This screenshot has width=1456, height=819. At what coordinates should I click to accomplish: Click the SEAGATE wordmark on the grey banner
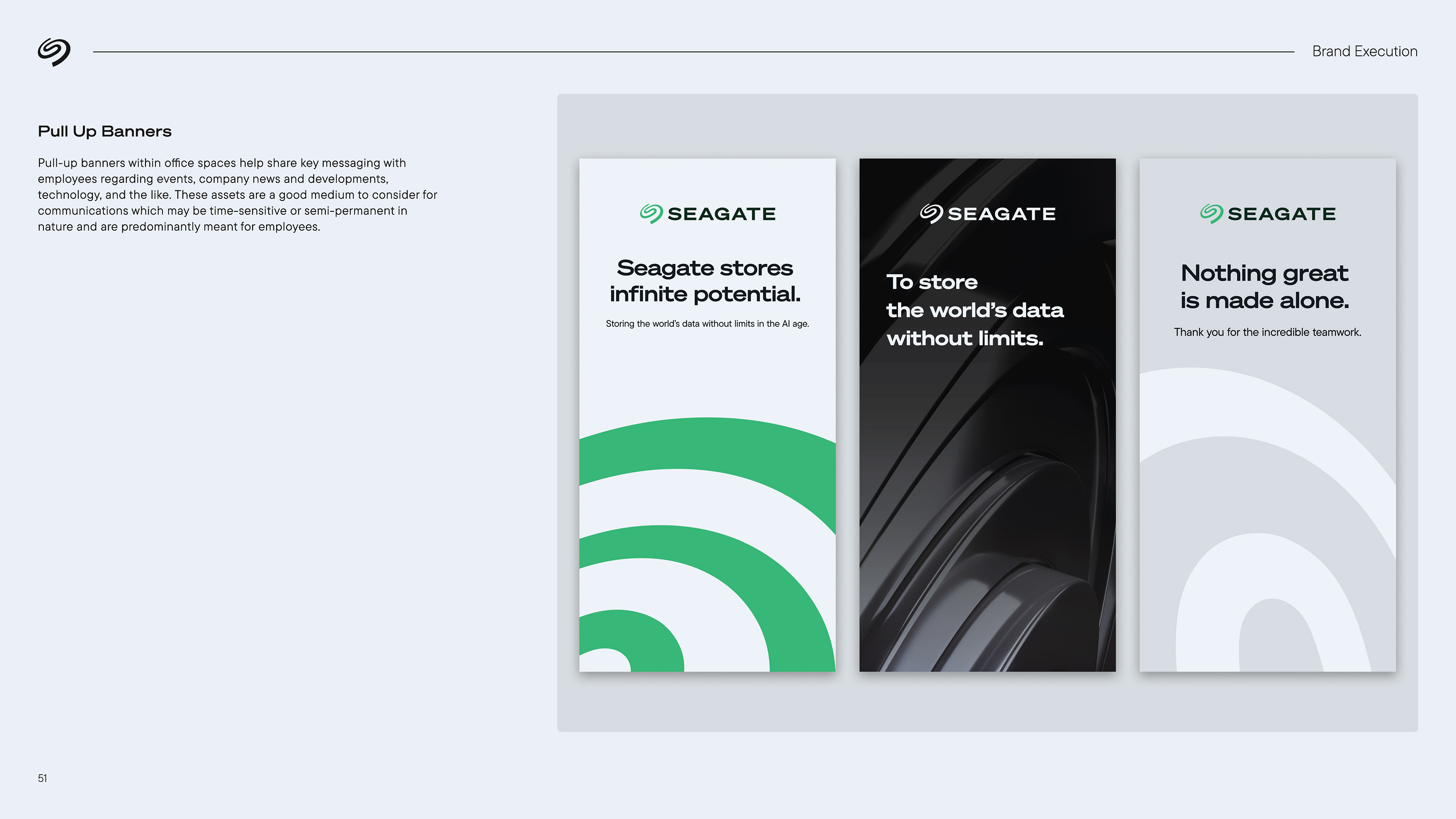pyautogui.click(x=1282, y=214)
